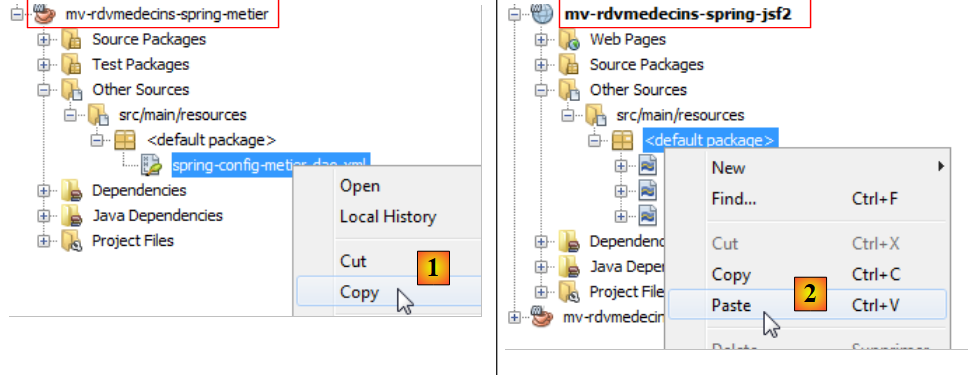
Task: Collapse the mv-rdvmedecins-spring-jsf2 project node
Action: 514,14
